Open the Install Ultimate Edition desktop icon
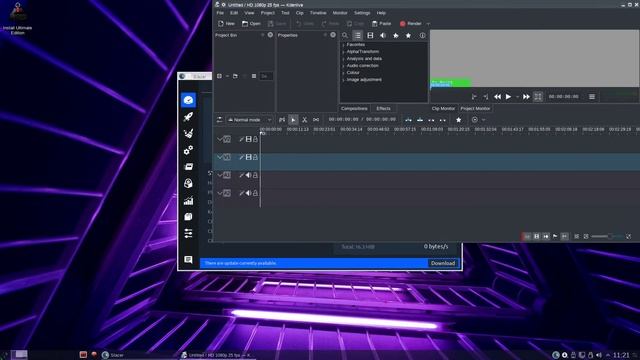 17,18
